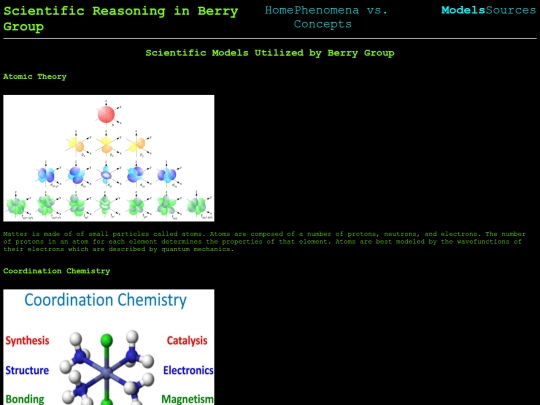This screenshot has height=405, width=540.
Task: Select the Models navigation link
Action: 463,10
